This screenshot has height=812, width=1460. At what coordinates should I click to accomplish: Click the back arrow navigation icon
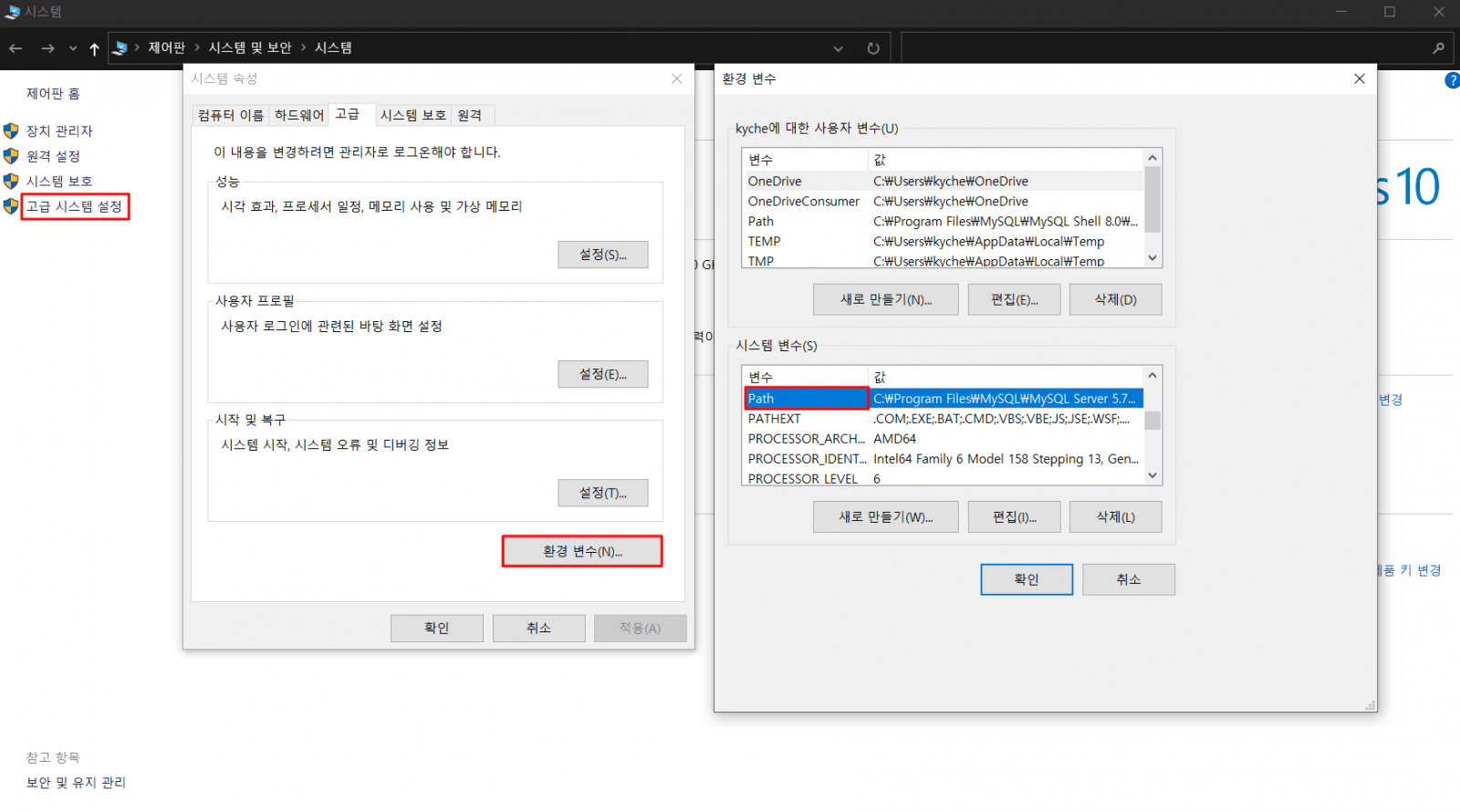[16, 48]
